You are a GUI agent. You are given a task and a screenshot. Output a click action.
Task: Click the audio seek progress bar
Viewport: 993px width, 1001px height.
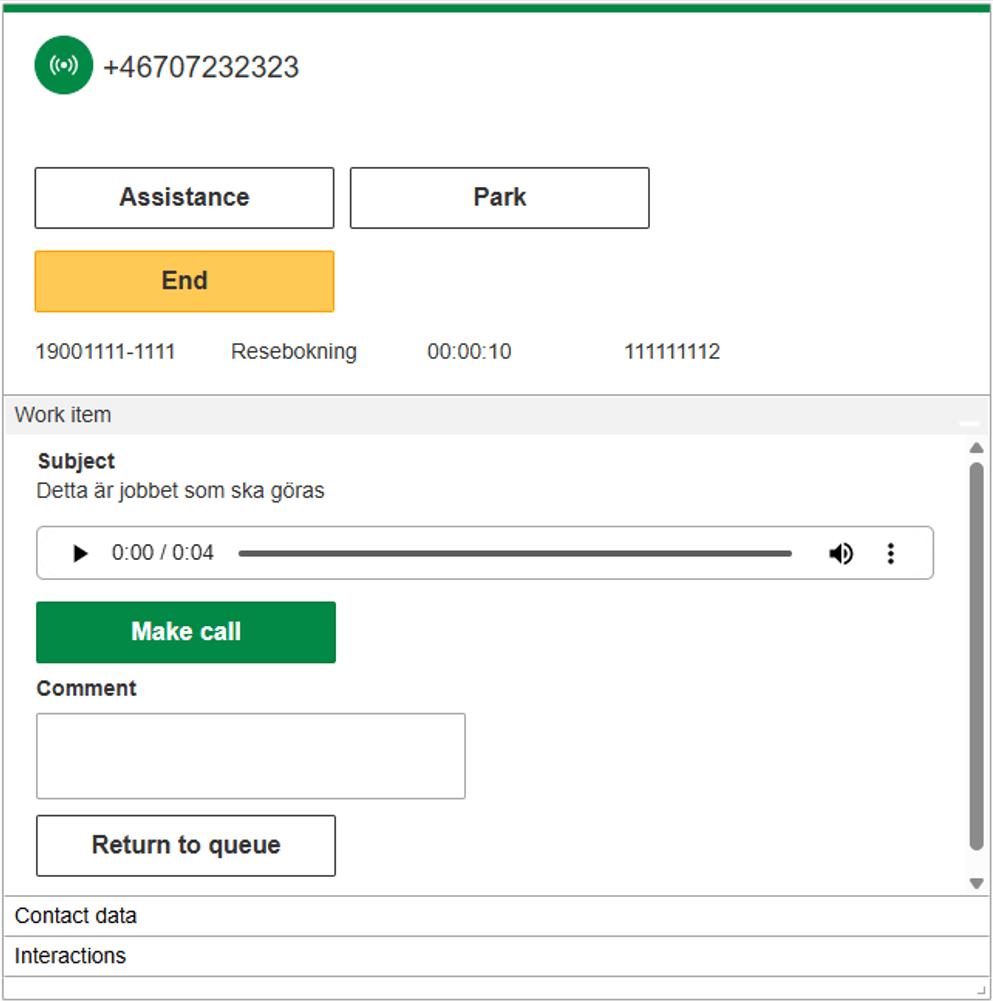click(514, 553)
